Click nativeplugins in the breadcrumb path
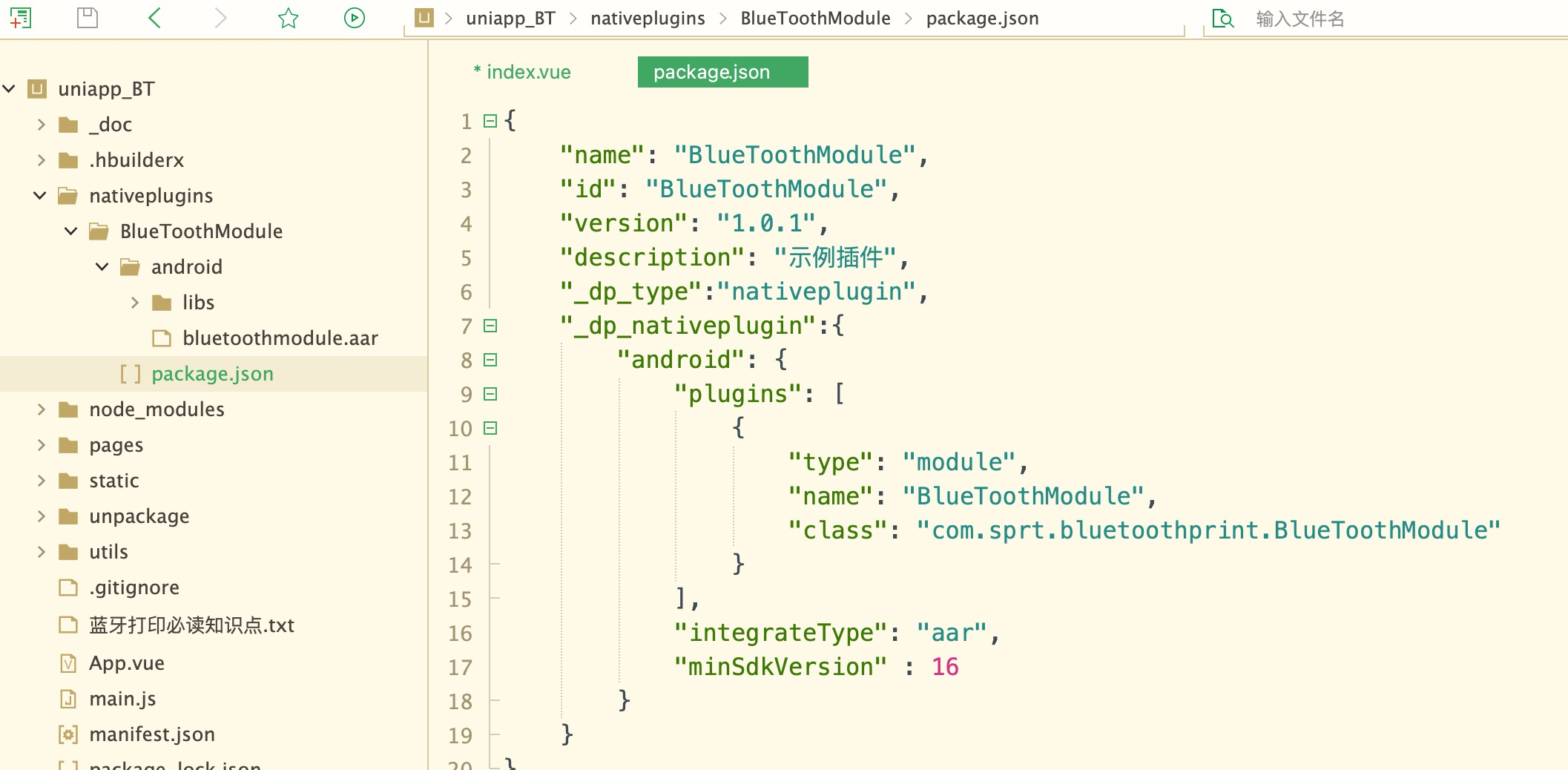This screenshot has width=1568, height=770. tap(648, 19)
